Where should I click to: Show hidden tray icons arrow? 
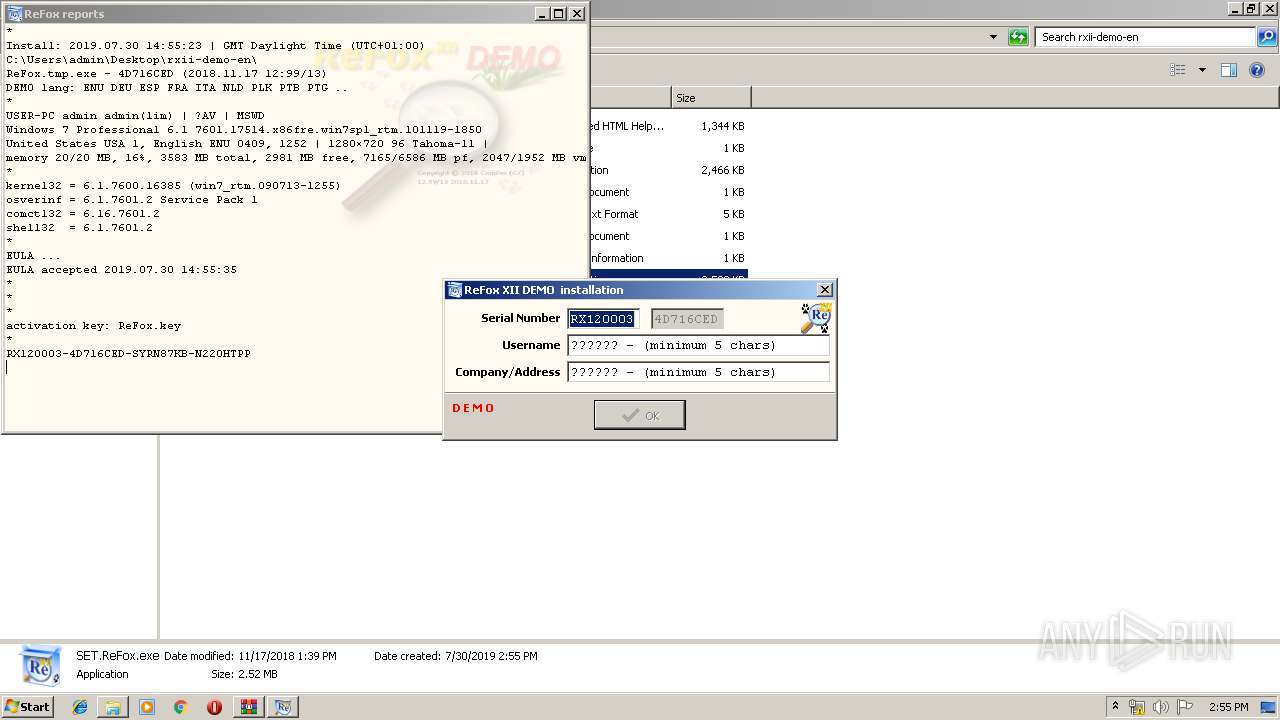pos(1115,707)
